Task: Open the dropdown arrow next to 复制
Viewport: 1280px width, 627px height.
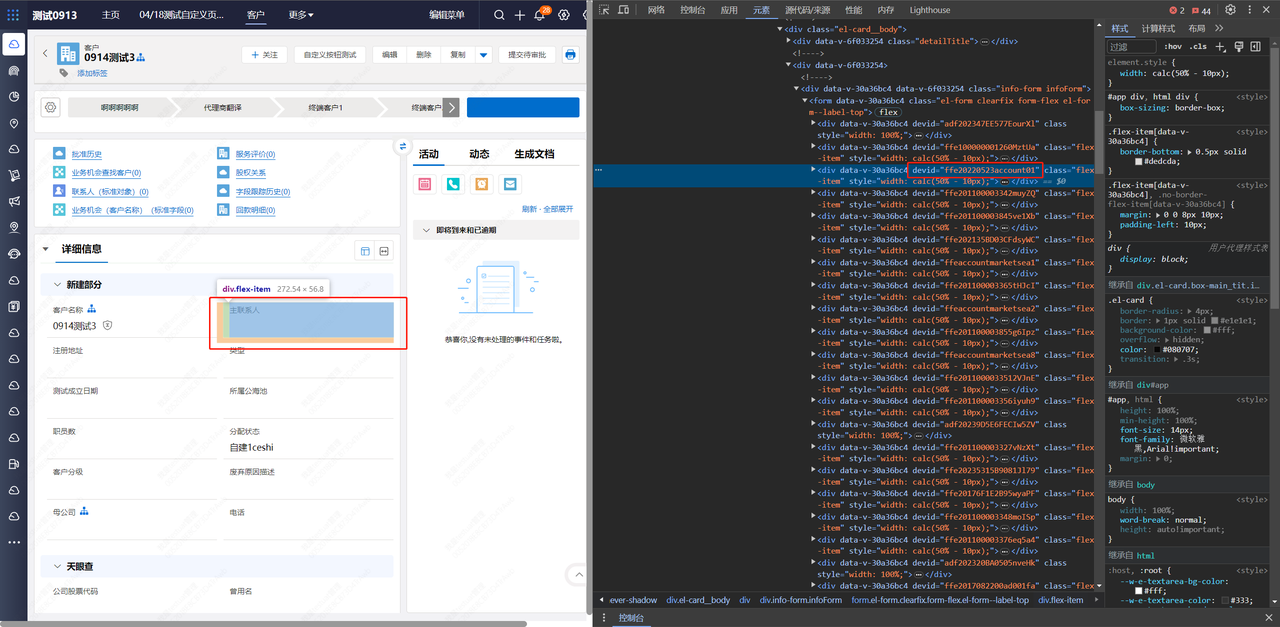Action: tap(483, 55)
